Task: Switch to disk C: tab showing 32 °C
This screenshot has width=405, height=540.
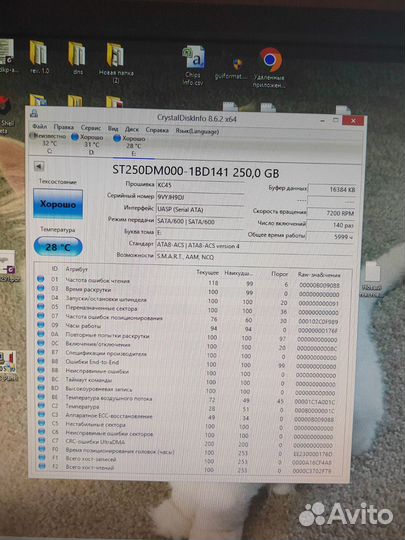Action: 48,143
